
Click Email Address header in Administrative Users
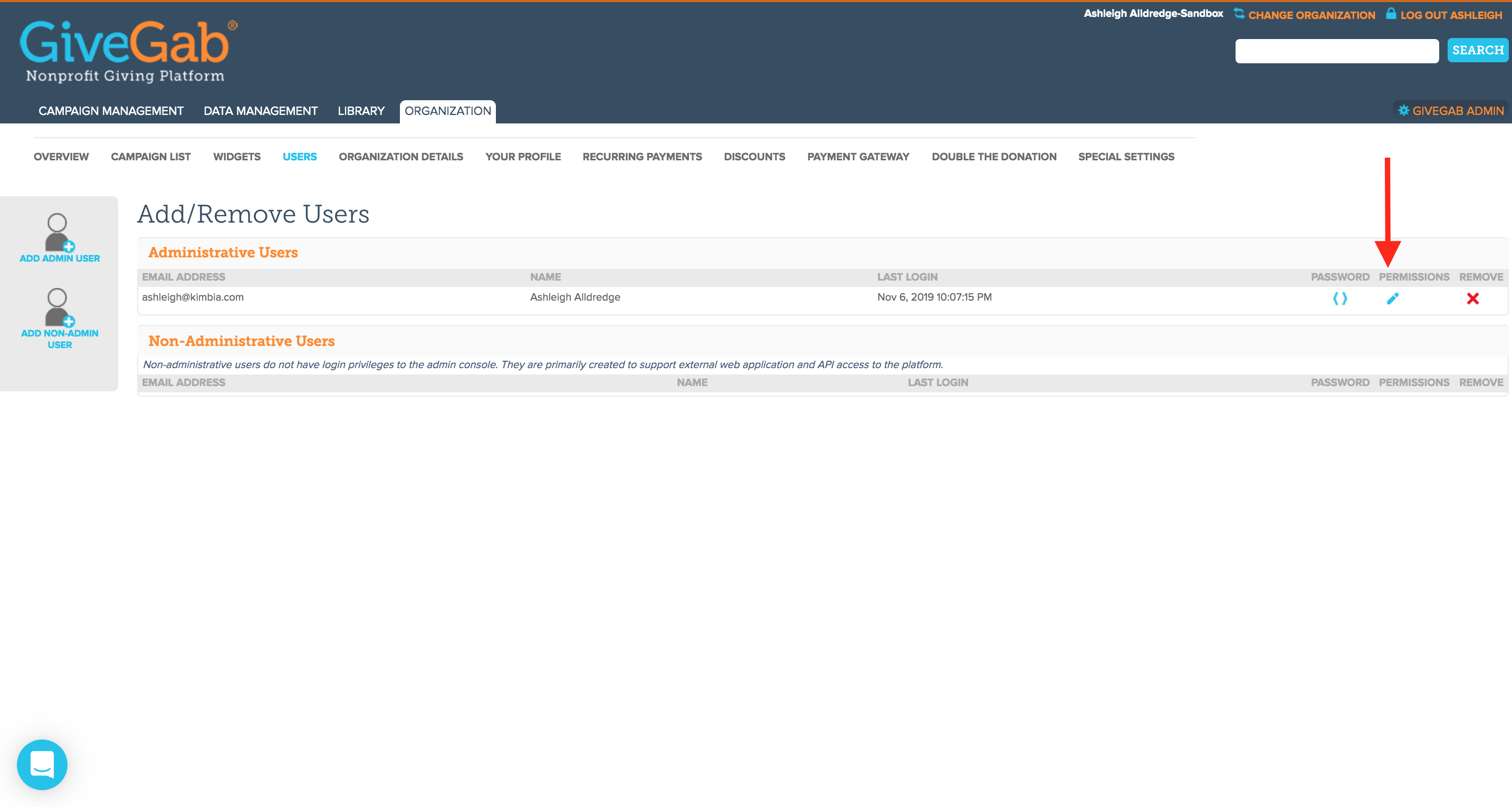(x=184, y=277)
